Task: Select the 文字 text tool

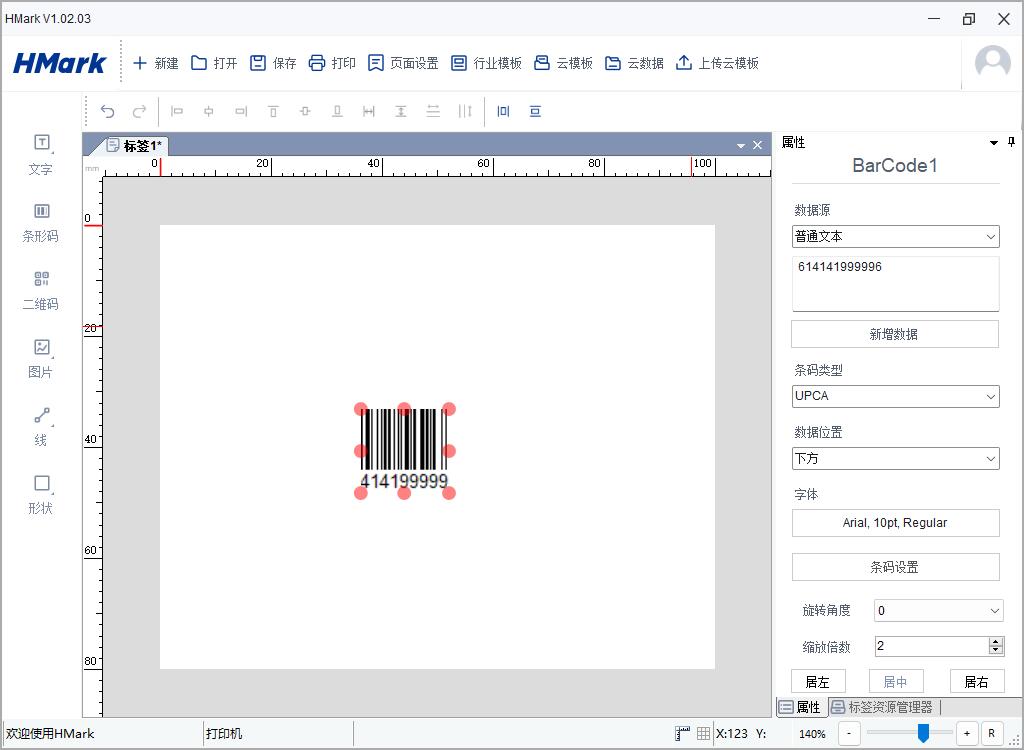Action: 40,155
